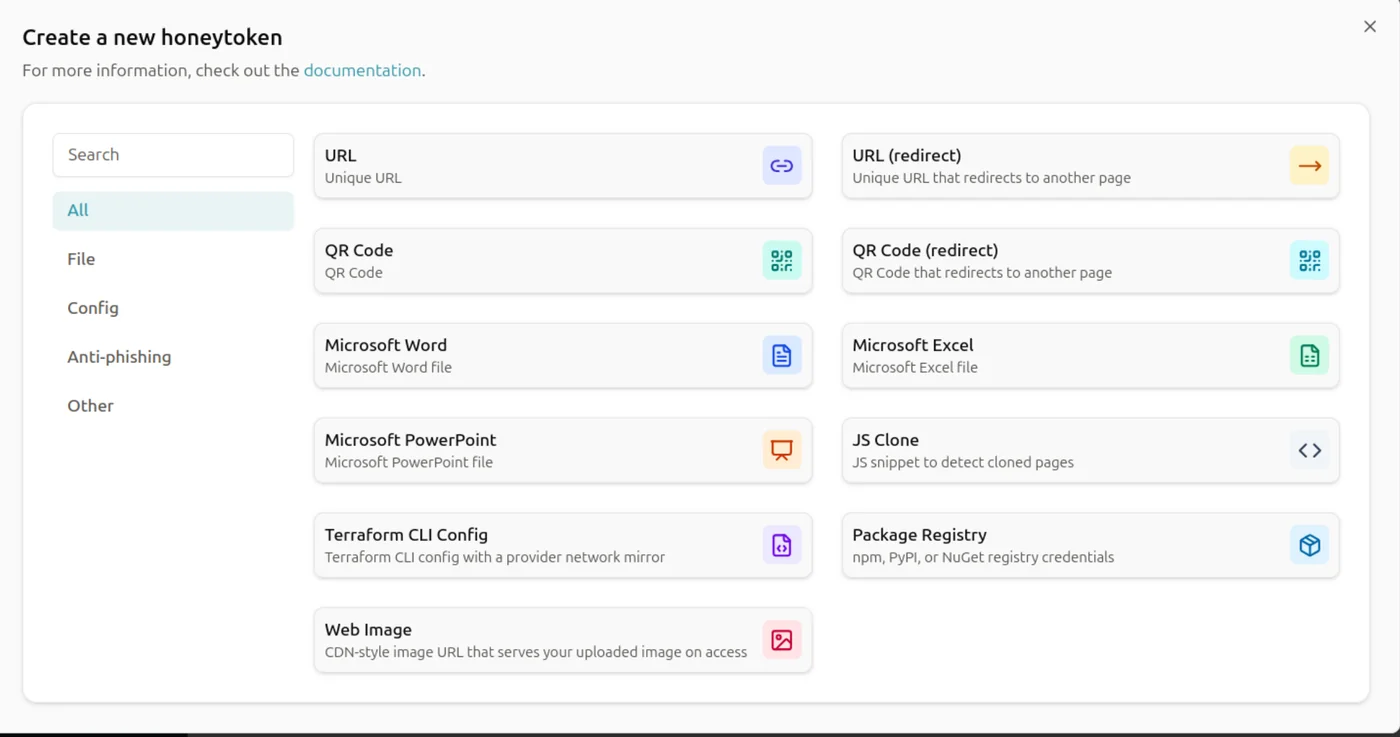
Task: Click the green spreadsheet icon for Microsoft Excel
Action: (x=1310, y=355)
